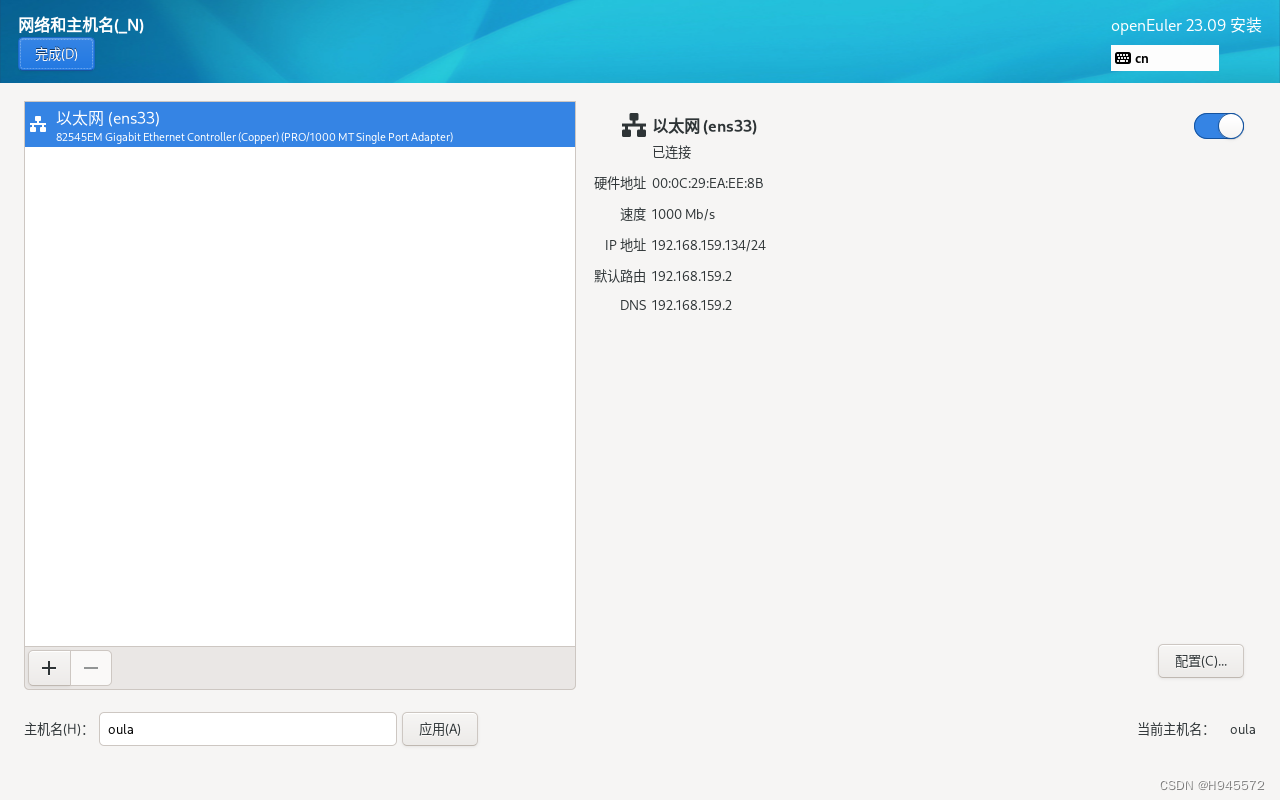Click the speed value 1000 Mb/s
1280x800 pixels.
point(683,214)
